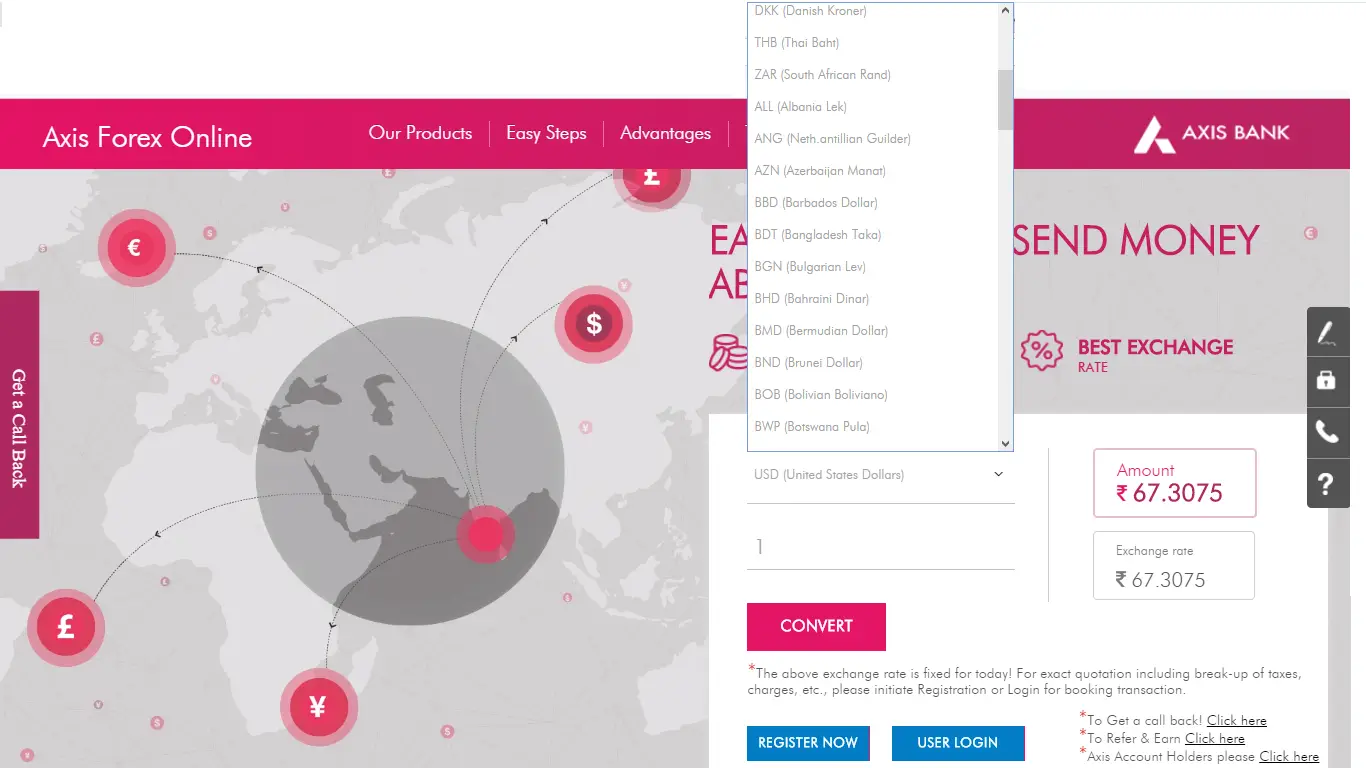1366x768 pixels.
Task: Select THB (Thai Baht) from currency list
Action: click(x=797, y=43)
